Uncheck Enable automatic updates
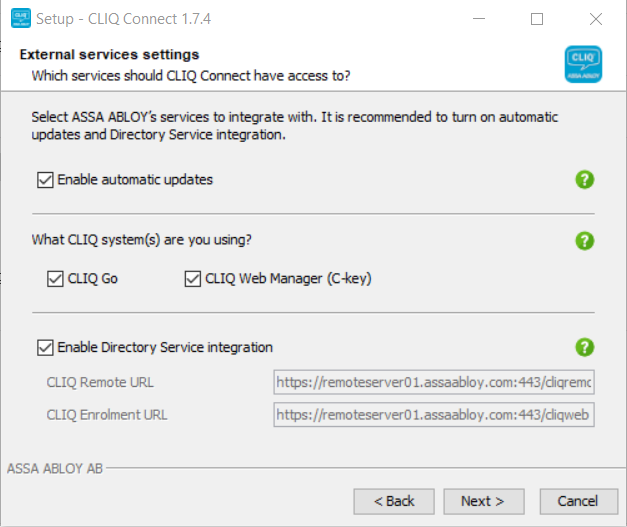627x527 pixels. pyautogui.click(x=45, y=180)
